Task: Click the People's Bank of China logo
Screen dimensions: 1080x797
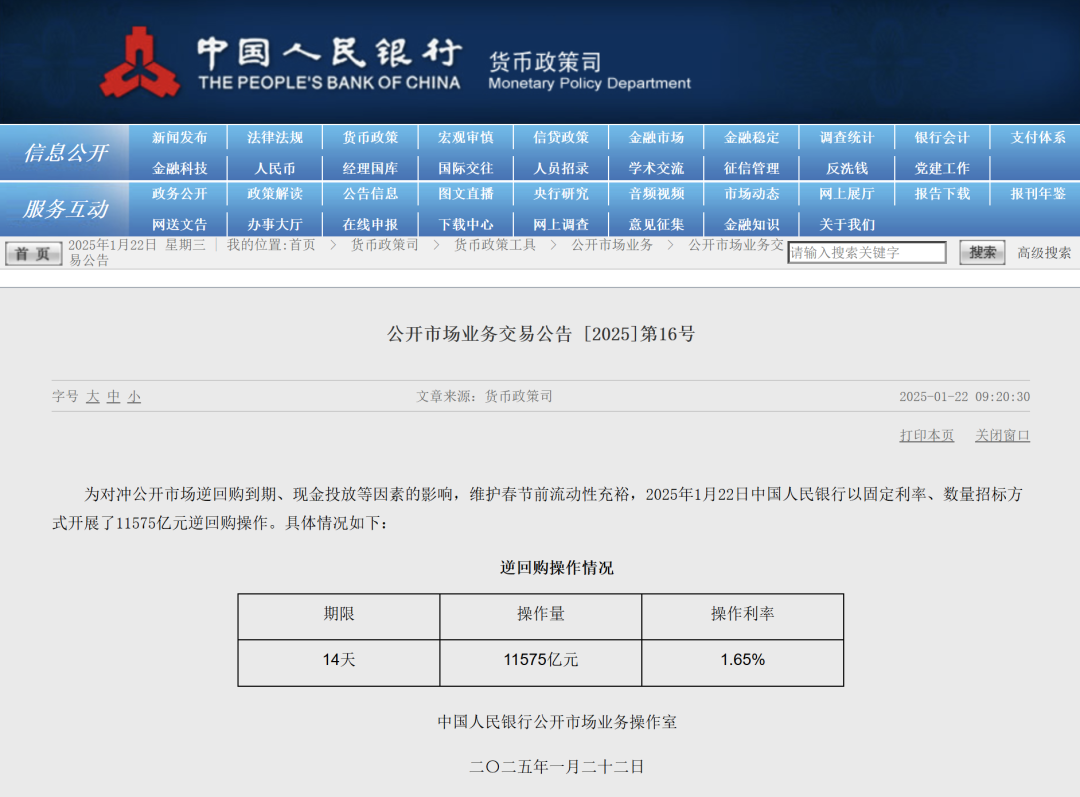Action: click(x=140, y=62)
